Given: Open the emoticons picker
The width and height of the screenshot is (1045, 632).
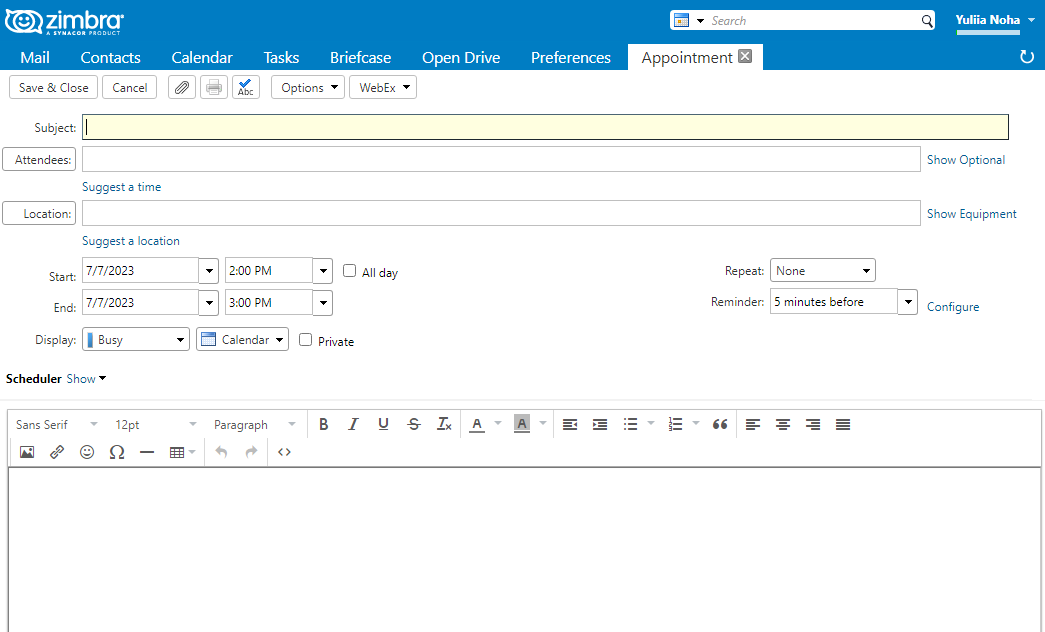Looking at the screenshot, I should coord(87,452).
